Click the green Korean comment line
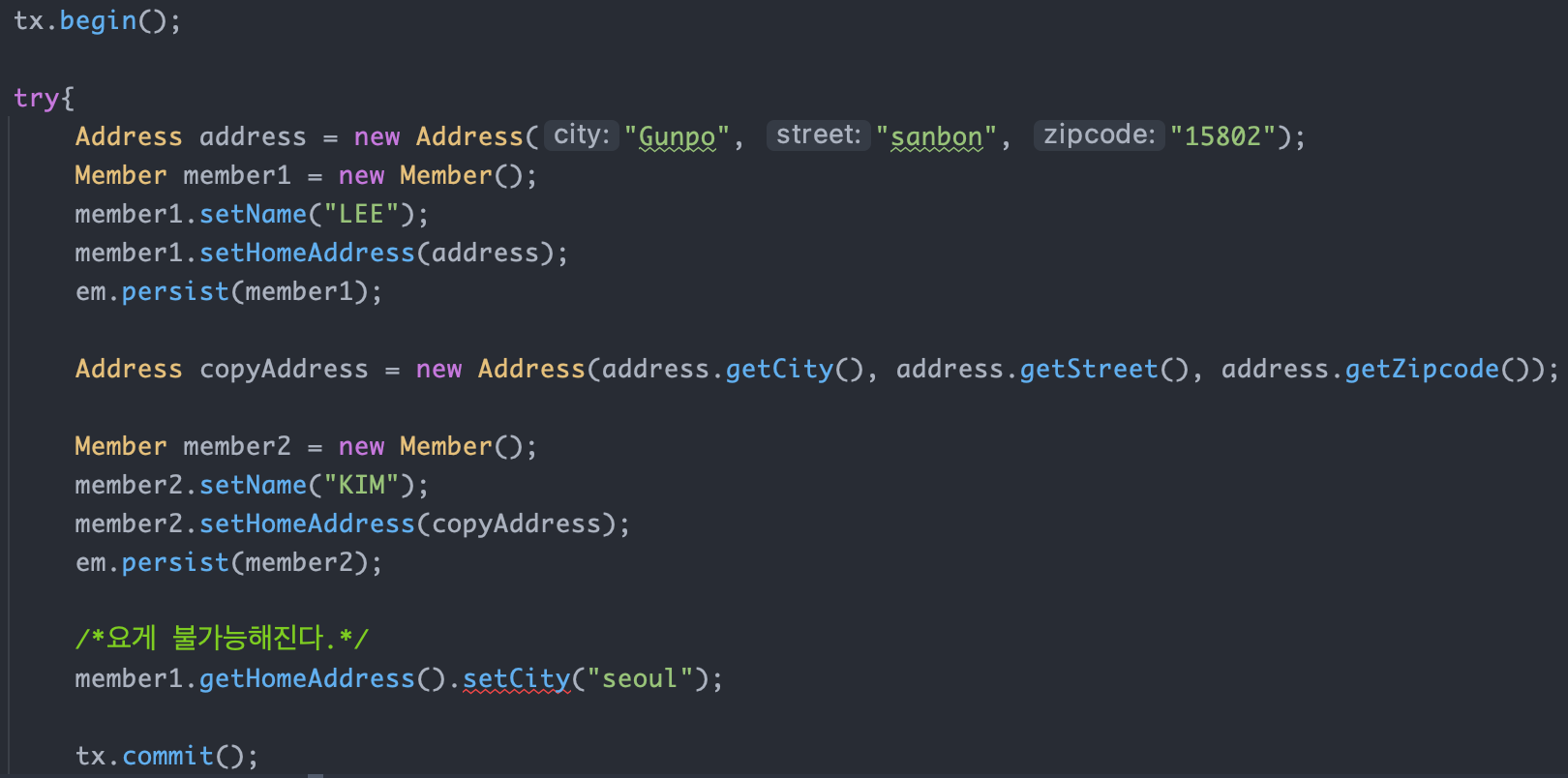The width and height of the screenshot is (1568, 778). [x=222, y=638]
